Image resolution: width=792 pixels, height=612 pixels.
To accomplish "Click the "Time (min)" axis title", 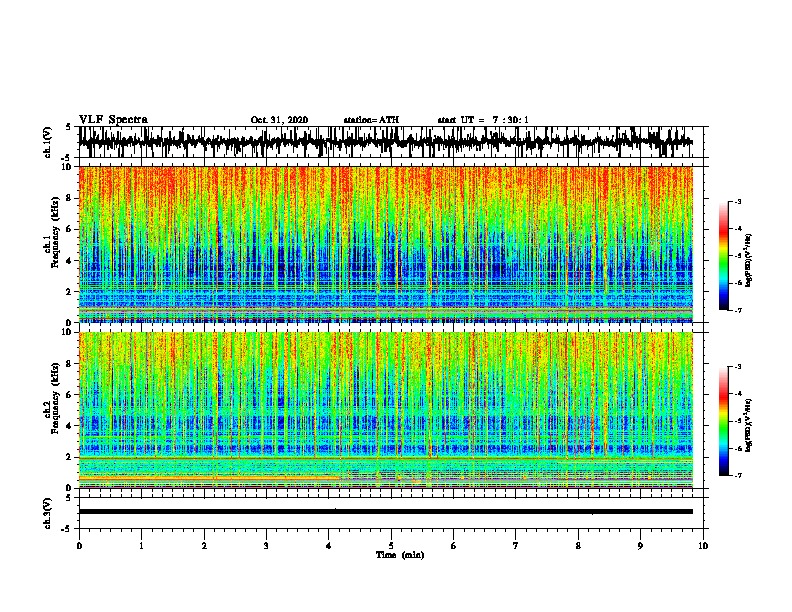I will point(400,555).
